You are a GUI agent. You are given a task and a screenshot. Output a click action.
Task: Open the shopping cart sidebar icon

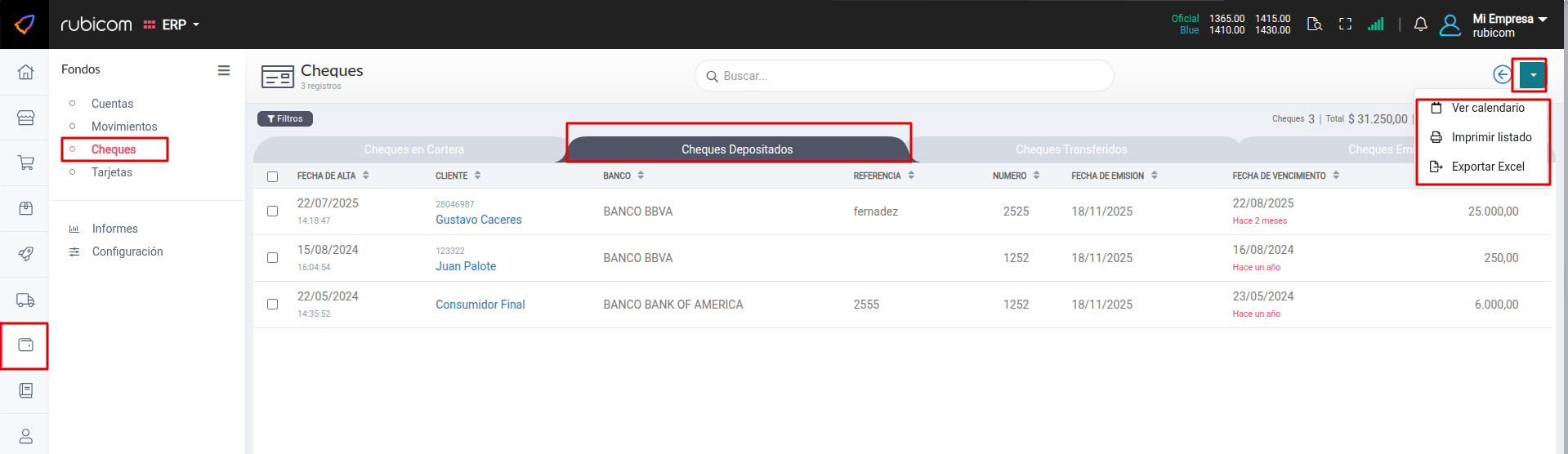tap(25, 163)
